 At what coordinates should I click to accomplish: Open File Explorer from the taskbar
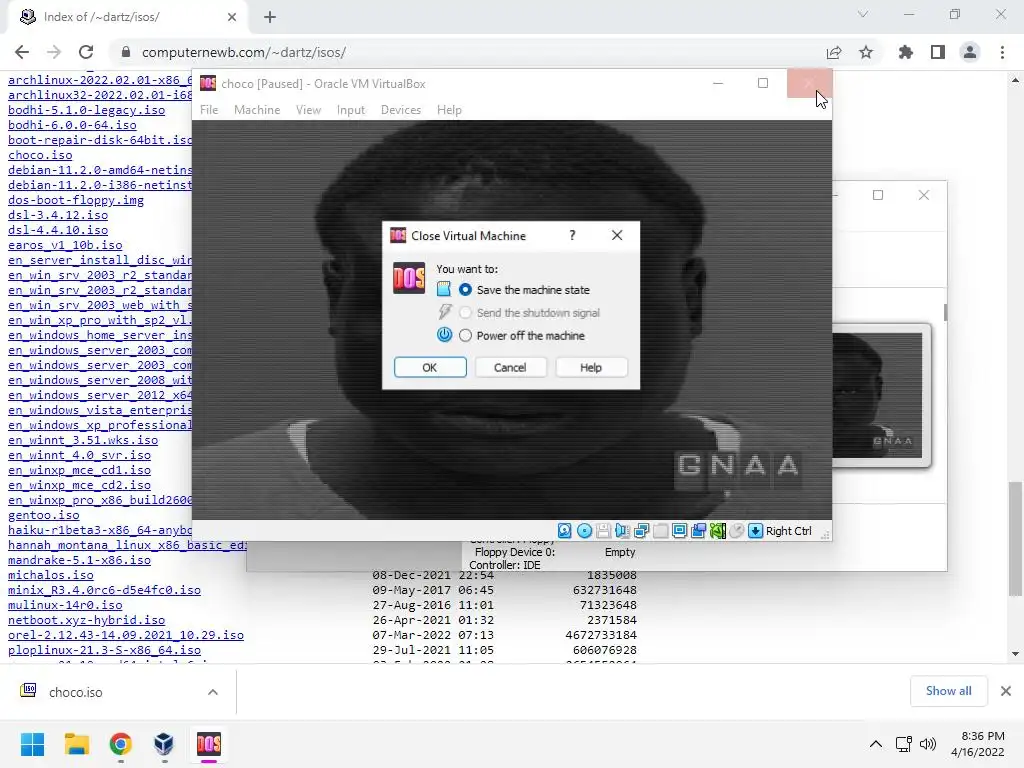pyautogui.click(x=76, y=744)
